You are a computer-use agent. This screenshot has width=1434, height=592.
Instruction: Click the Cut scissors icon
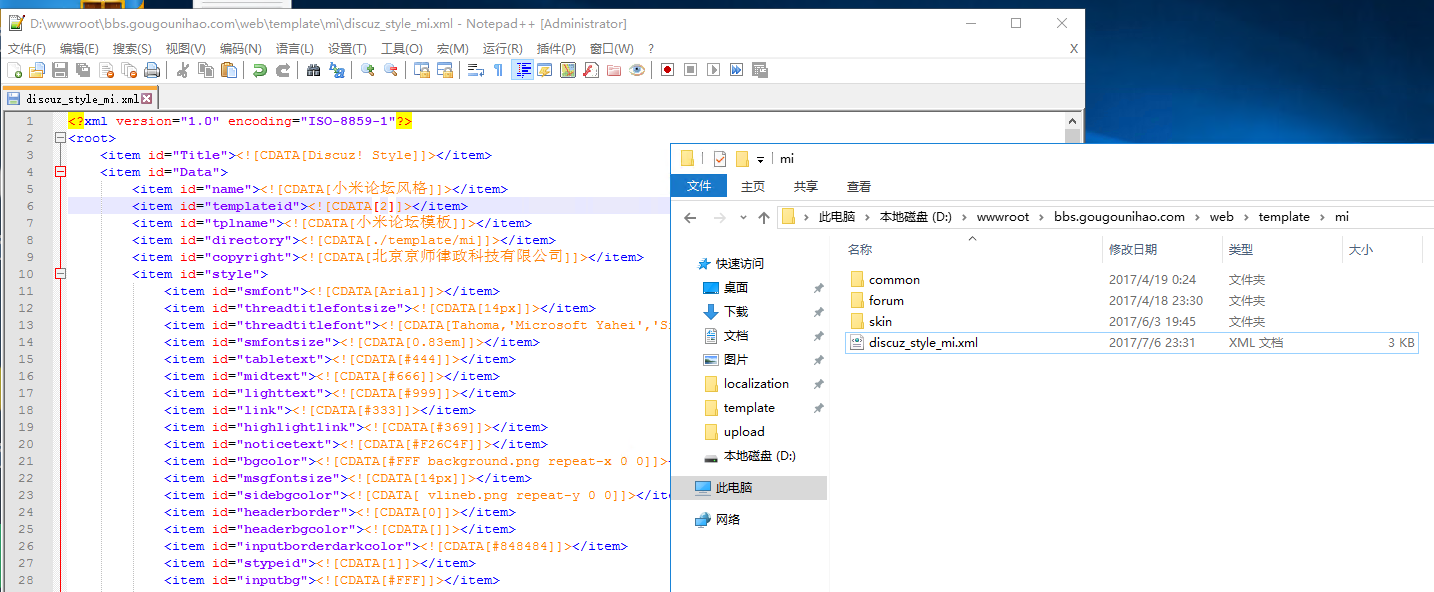pos(182,70)
